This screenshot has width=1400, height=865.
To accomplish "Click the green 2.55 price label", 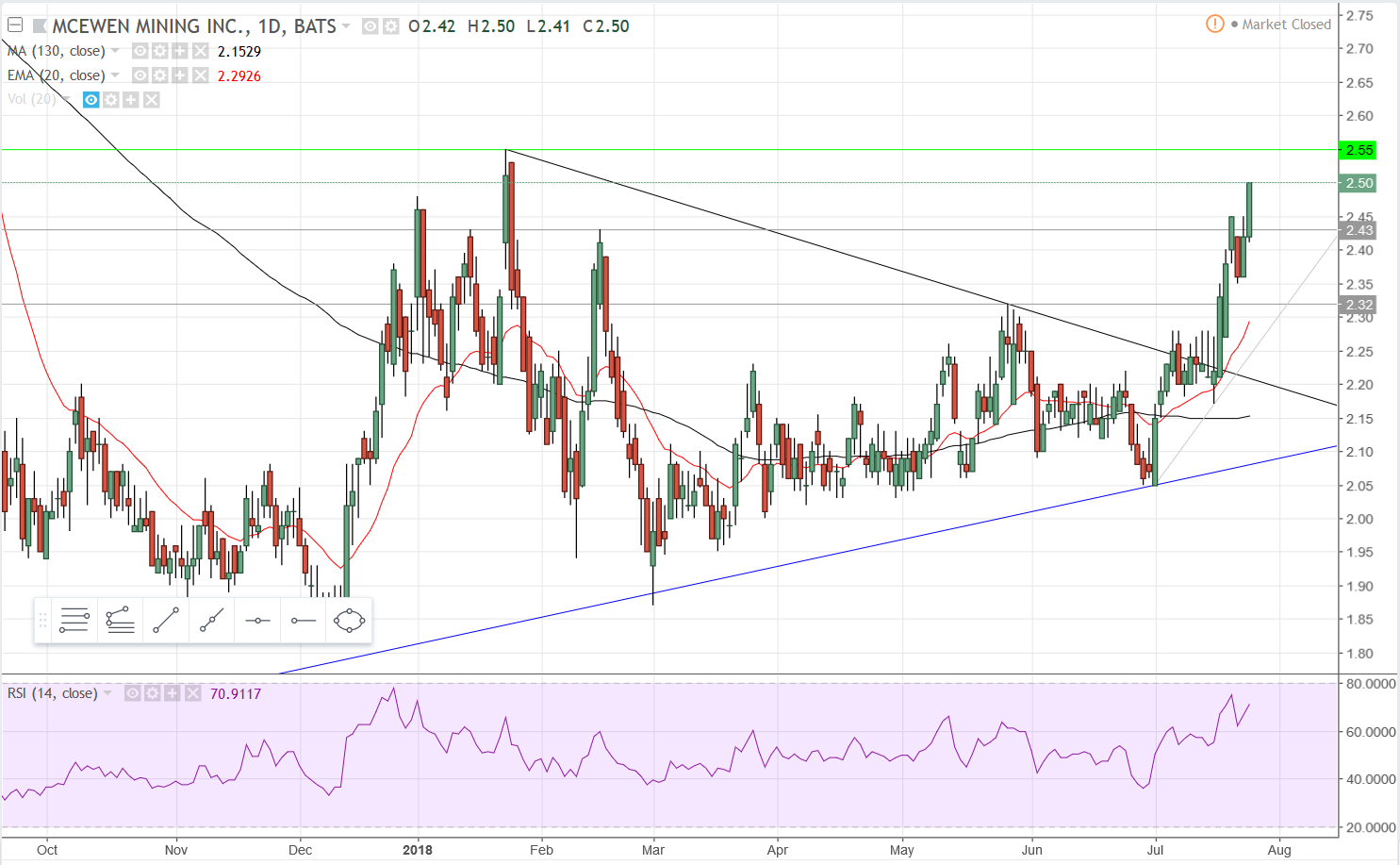I will 1359,150.
